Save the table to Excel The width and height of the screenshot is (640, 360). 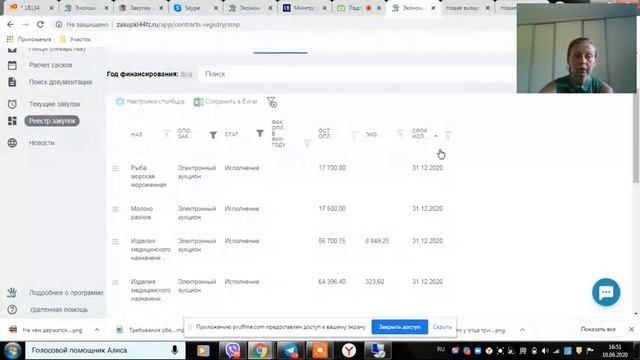tap(226, 102)
